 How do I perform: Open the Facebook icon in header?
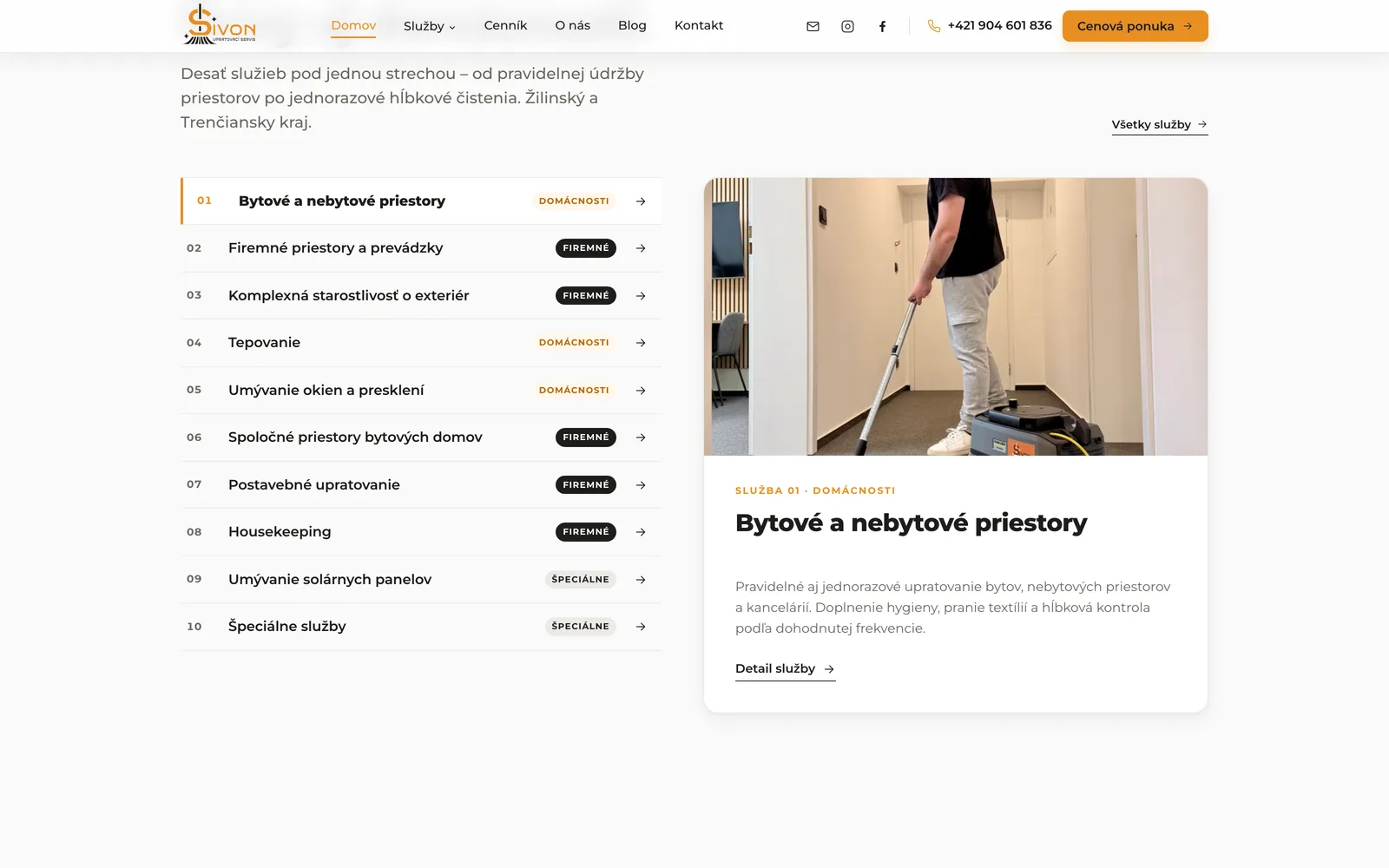point(882,26)
